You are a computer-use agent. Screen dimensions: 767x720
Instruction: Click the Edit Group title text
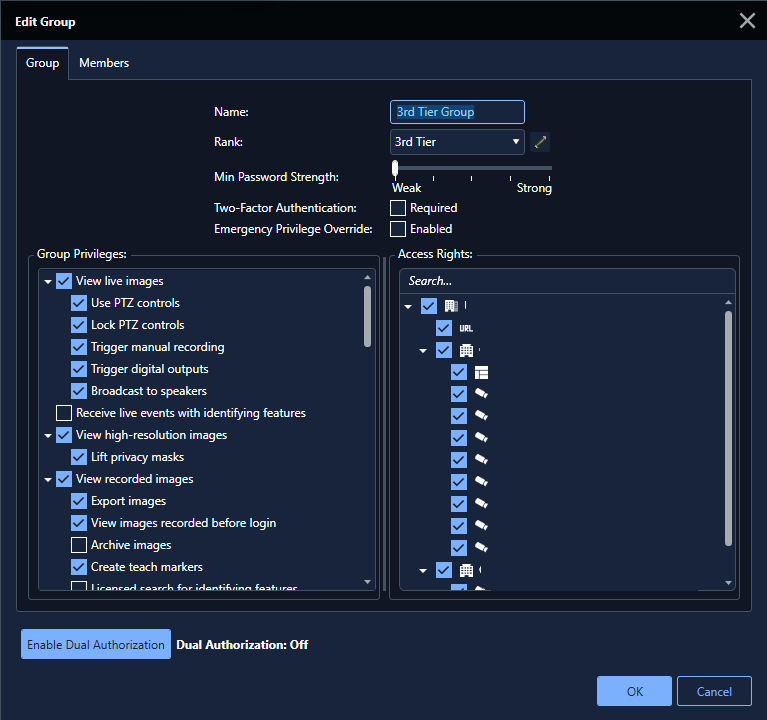pos(45,22)
